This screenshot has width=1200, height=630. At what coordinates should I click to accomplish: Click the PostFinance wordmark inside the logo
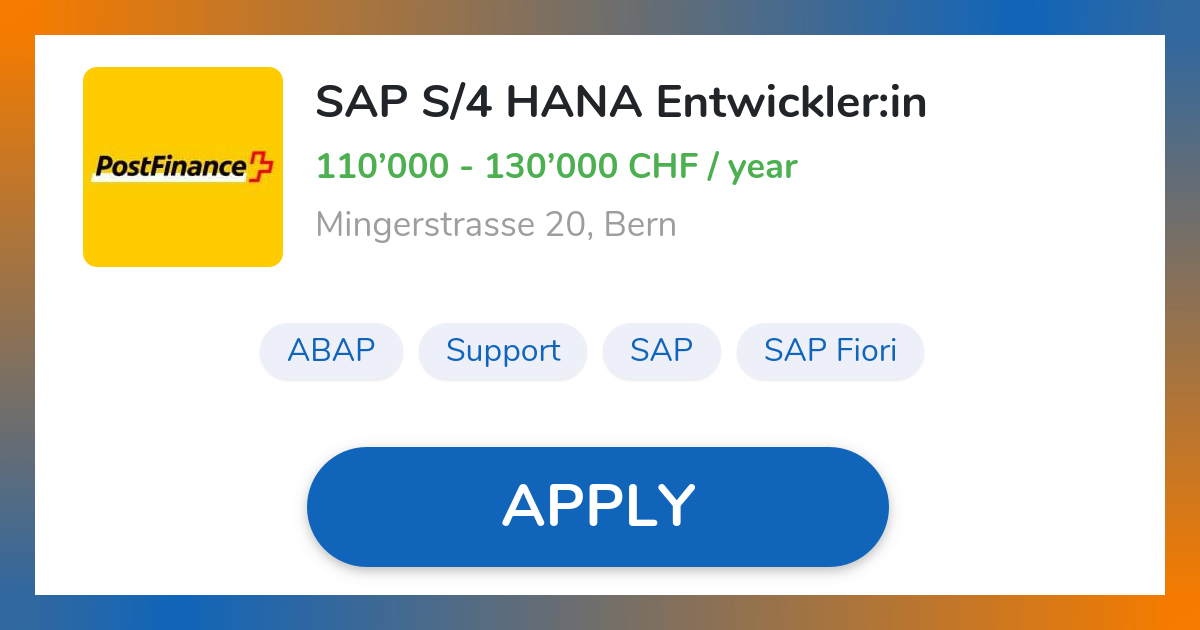coord(170,167)
